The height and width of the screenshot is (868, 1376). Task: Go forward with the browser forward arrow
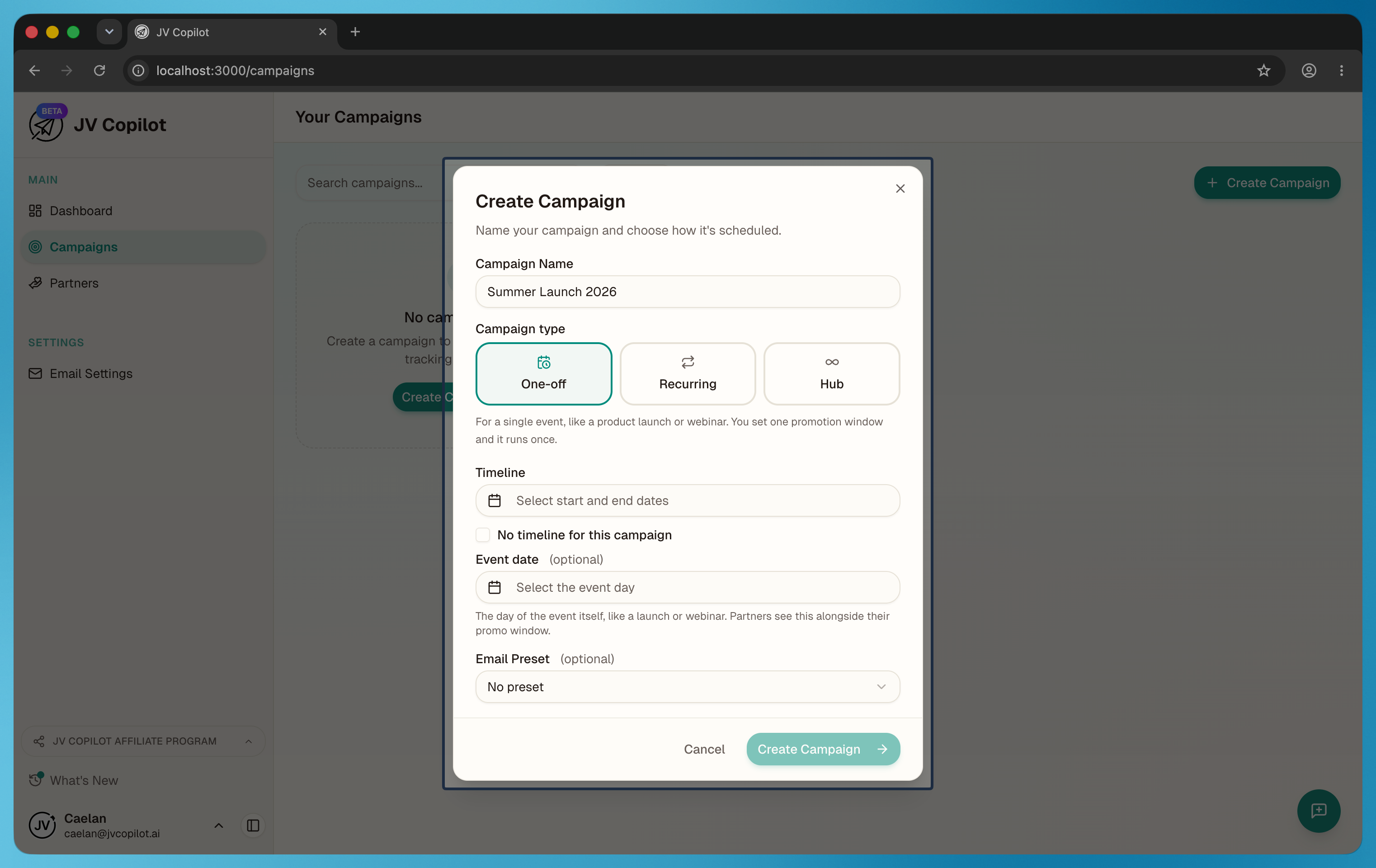[x=67, y=70]
